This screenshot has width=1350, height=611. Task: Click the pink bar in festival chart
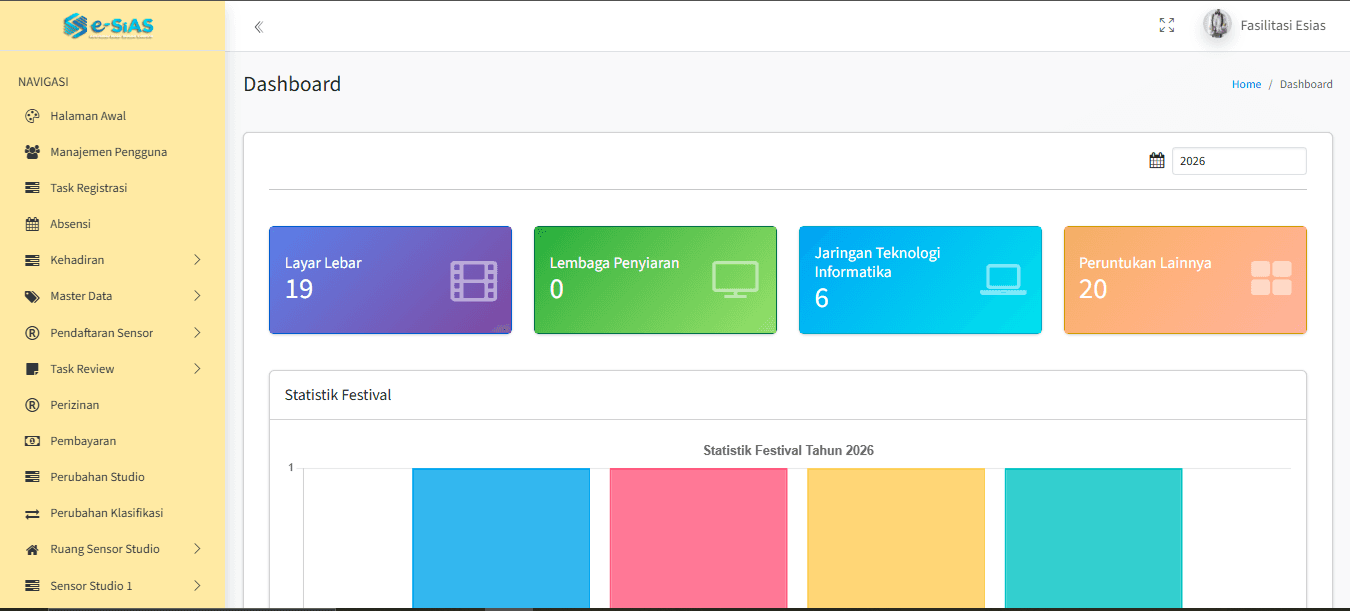coord(698,538)
